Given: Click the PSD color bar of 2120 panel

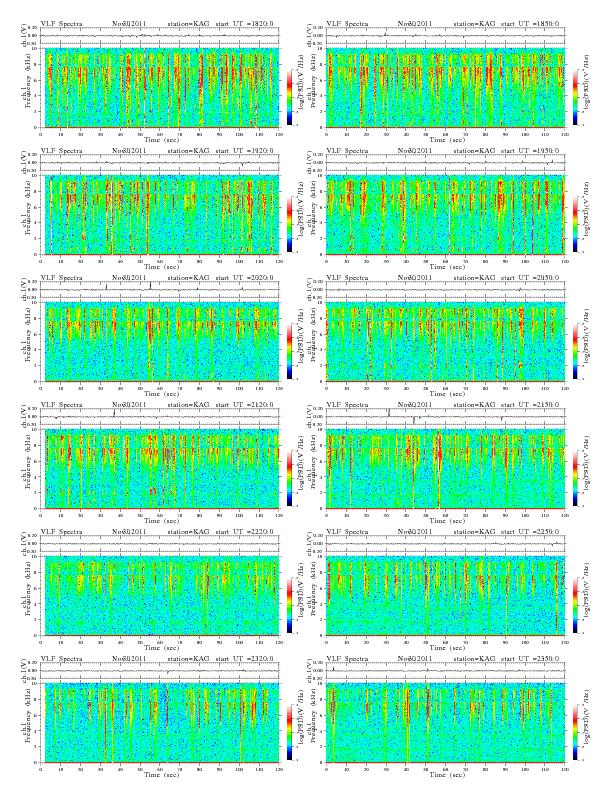Looking at the screenshot, I should tap(289, 478).
